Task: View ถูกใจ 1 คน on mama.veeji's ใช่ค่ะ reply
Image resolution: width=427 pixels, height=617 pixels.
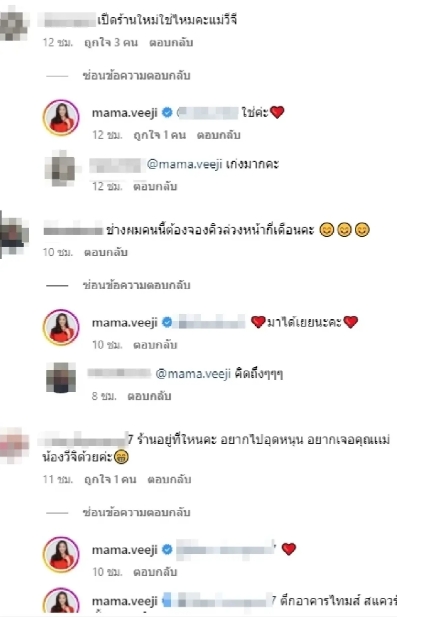Action: 159,135
